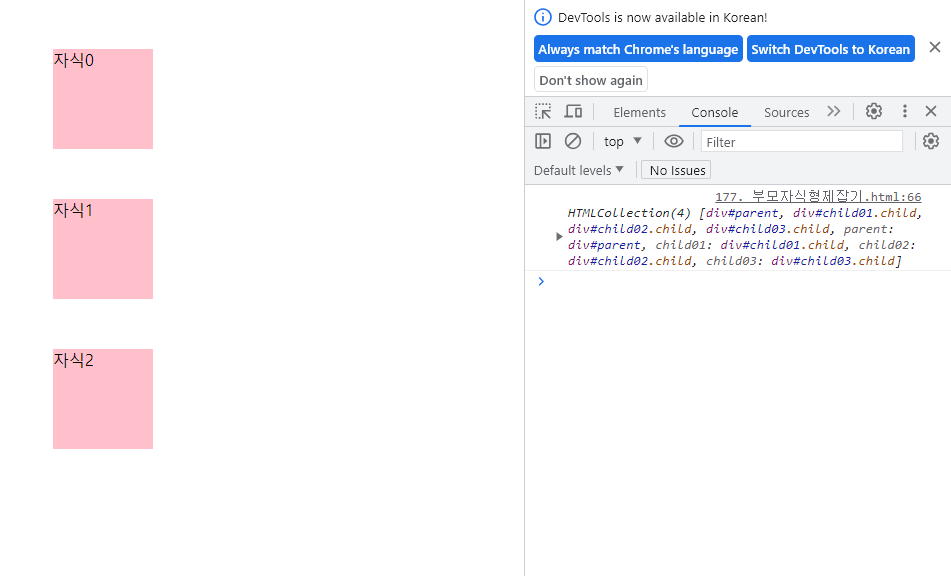951x576 pixels.
Task: Click first div#child02.child in console output
Action: tap(630, 229)
